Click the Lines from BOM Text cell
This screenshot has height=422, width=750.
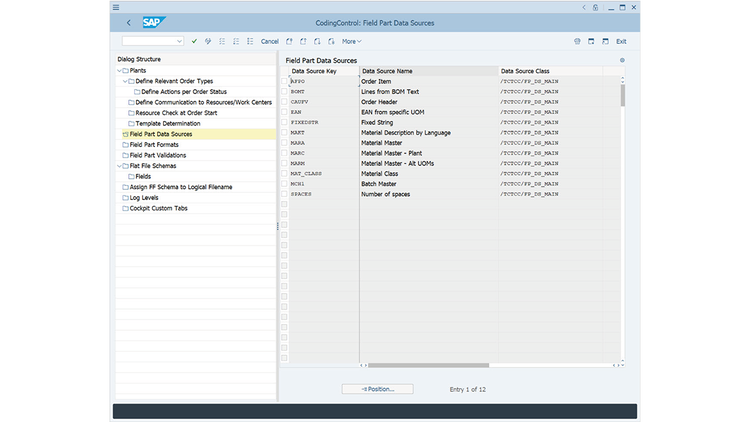pos(429,91)
